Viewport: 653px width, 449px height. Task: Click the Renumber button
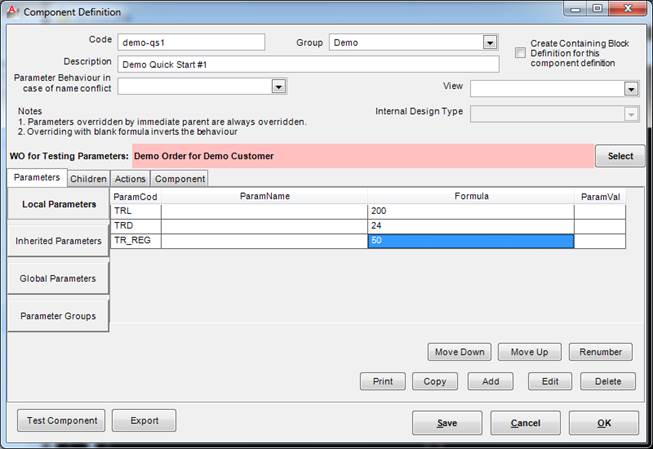602,352
